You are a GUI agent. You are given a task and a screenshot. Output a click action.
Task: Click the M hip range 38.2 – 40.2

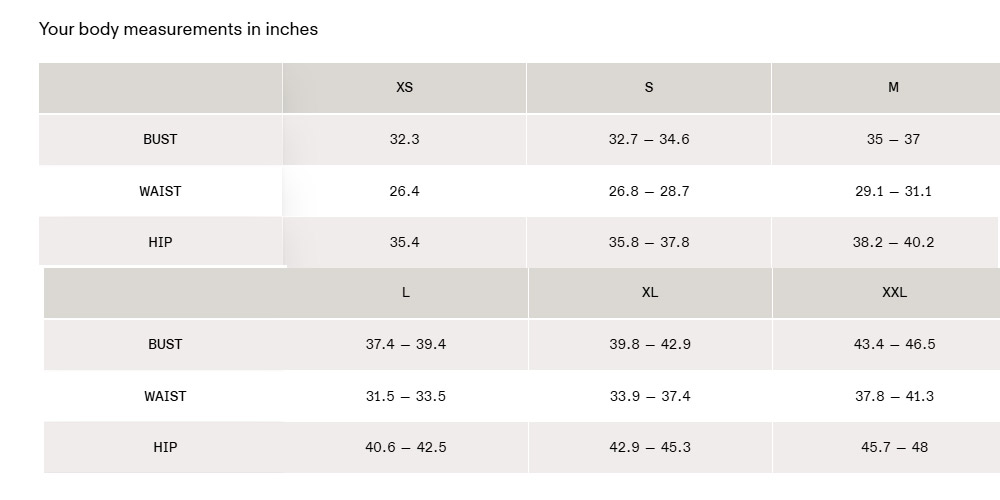[893, 242]
